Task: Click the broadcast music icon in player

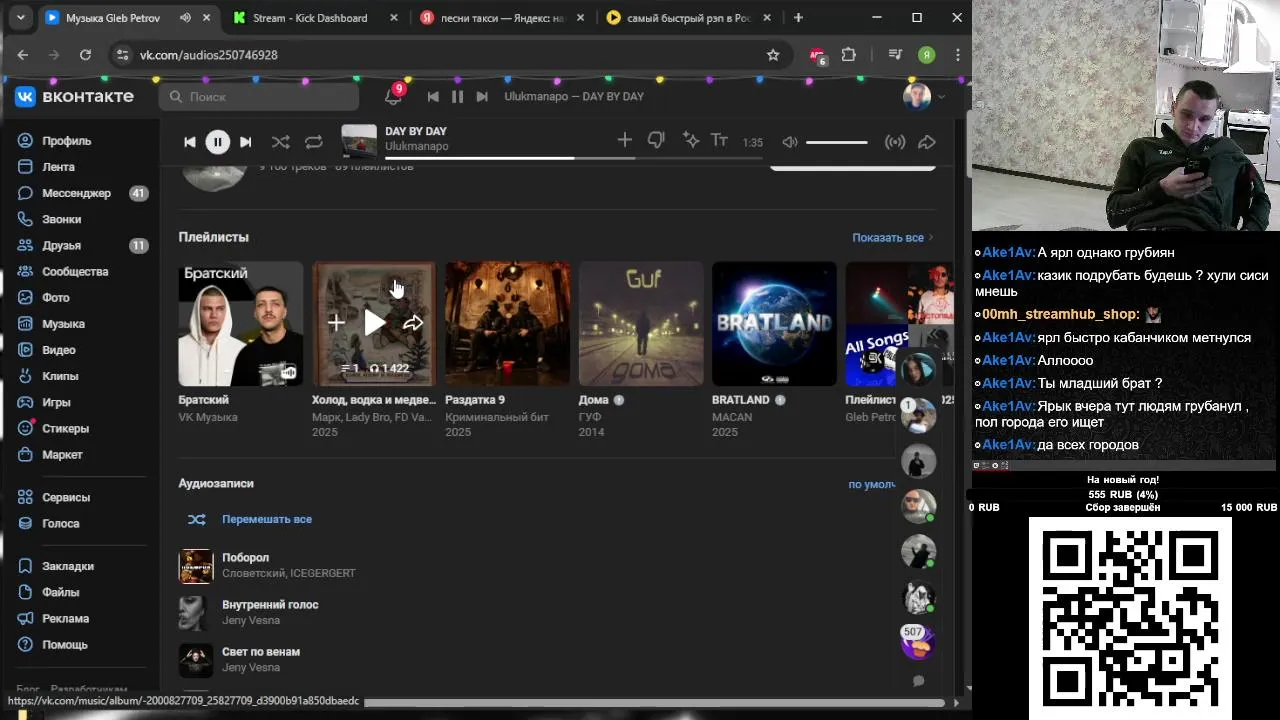Action: [895, 142]
